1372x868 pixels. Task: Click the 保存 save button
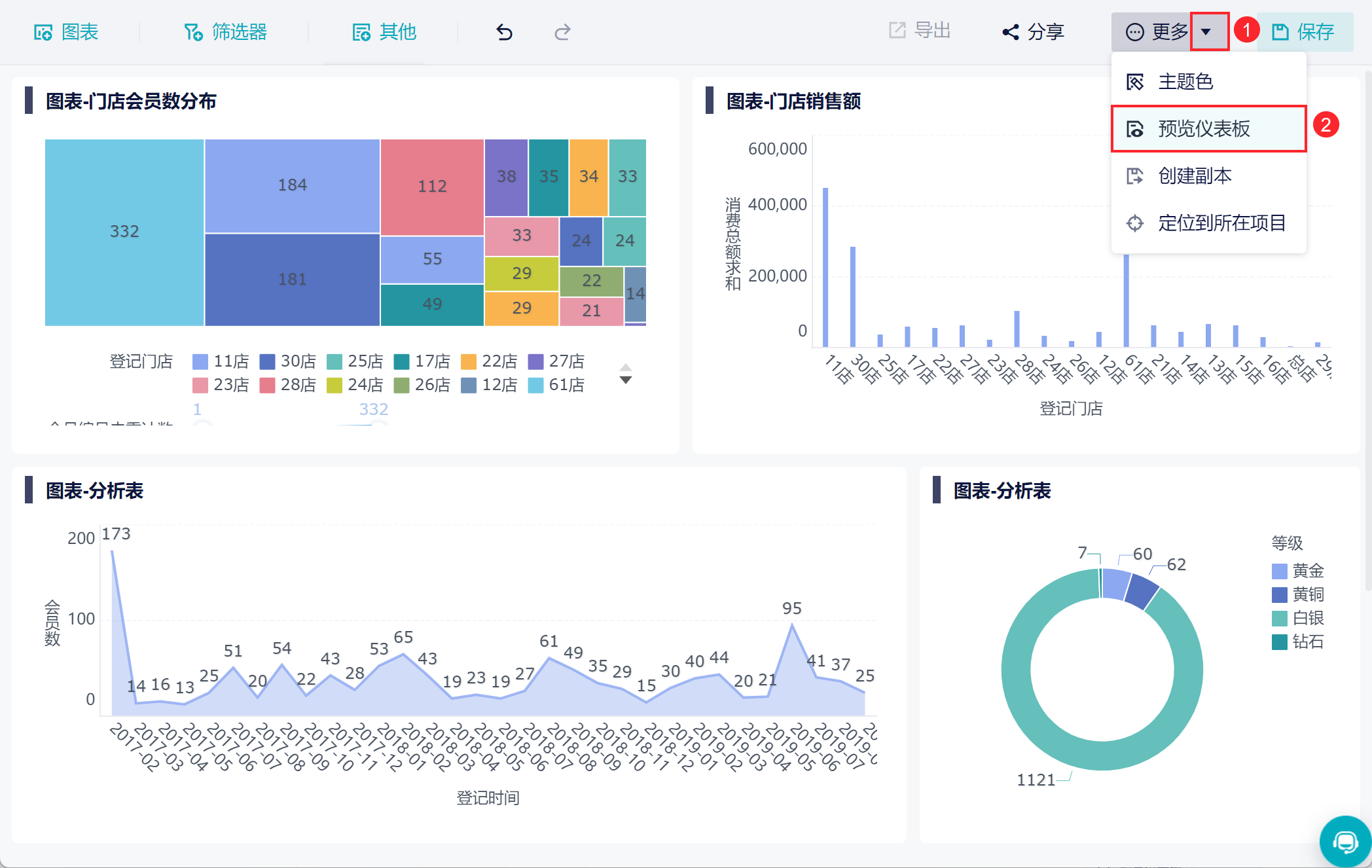tap(1303, 31)
